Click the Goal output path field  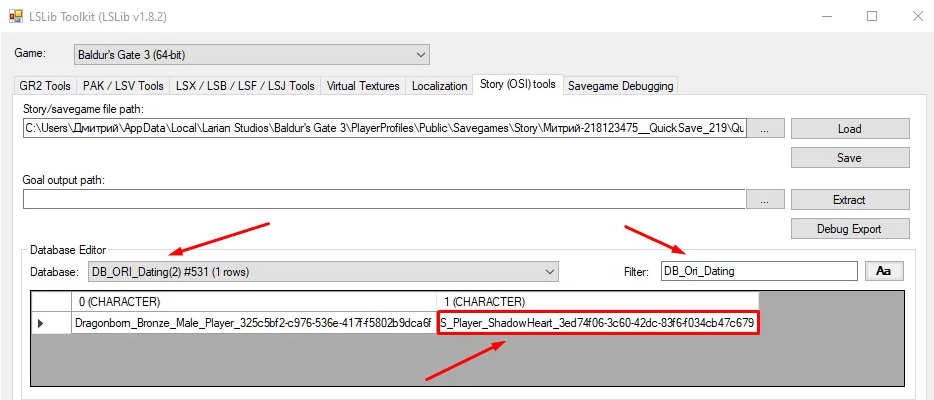click(x=384, y=199)
